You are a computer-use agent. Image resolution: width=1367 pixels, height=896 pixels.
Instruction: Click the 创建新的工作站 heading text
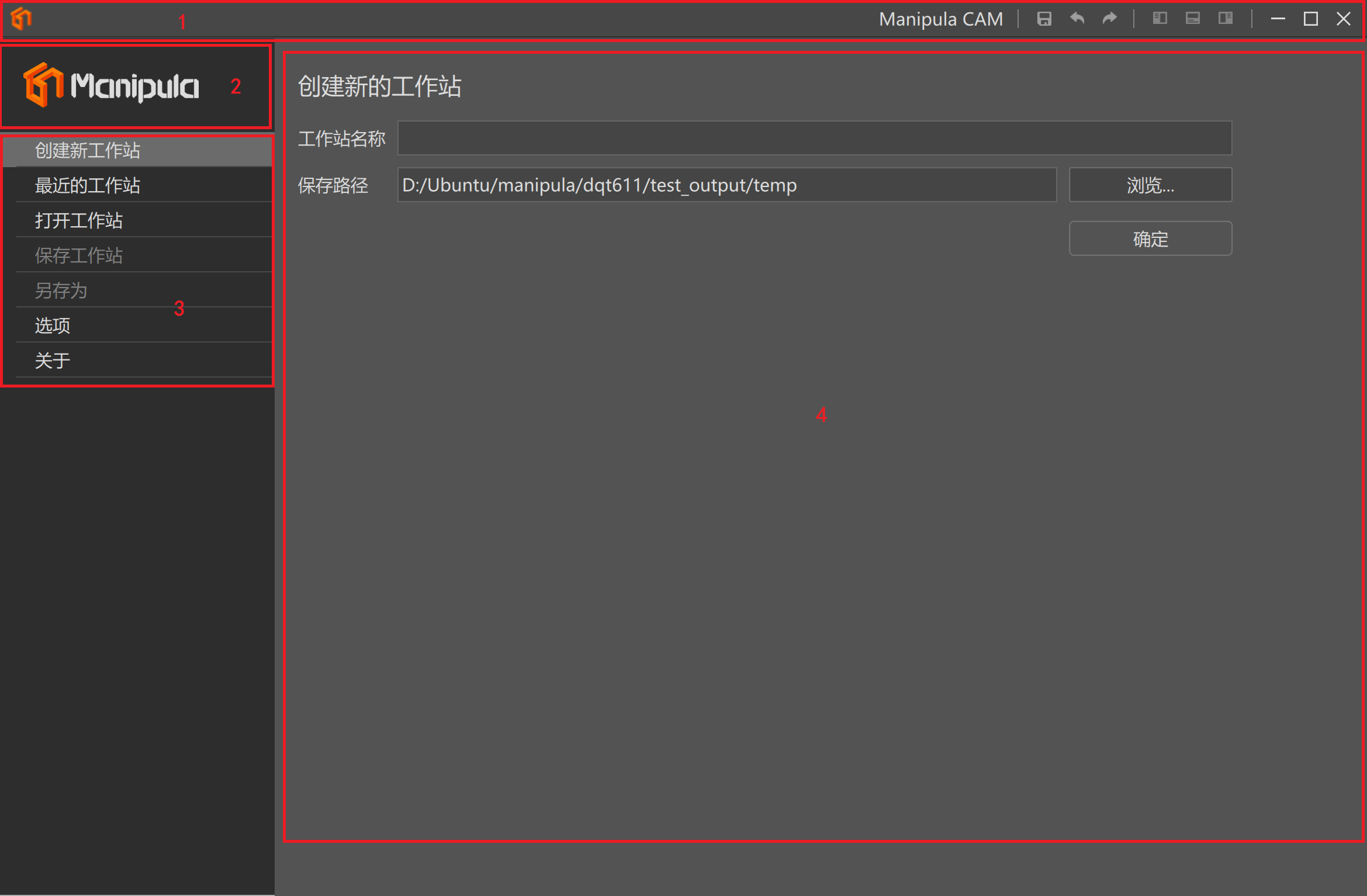point(380,87)
